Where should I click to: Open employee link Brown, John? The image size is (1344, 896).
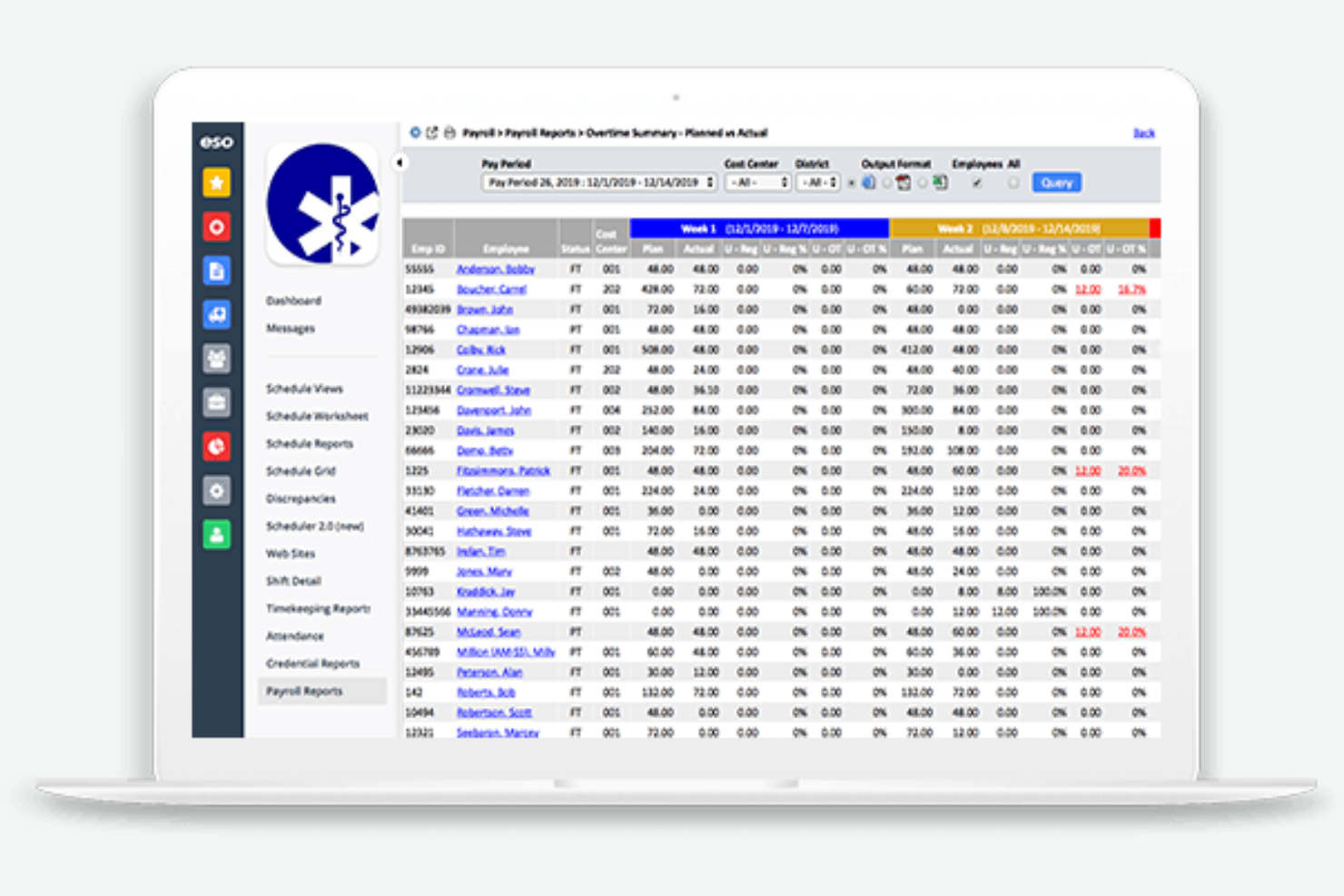(x=484, y=310)
